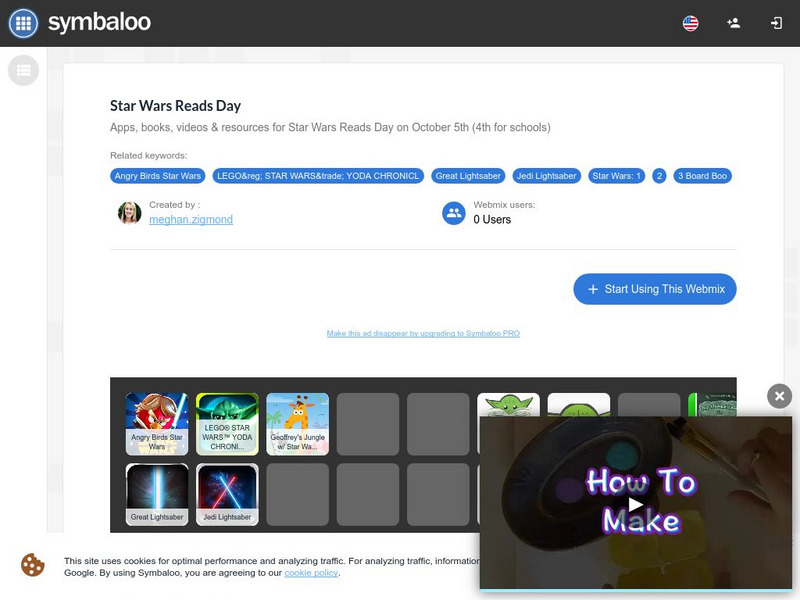Select the Jedi Lightsaber keyword tag
800x600 pixels.
pos(546,176)
